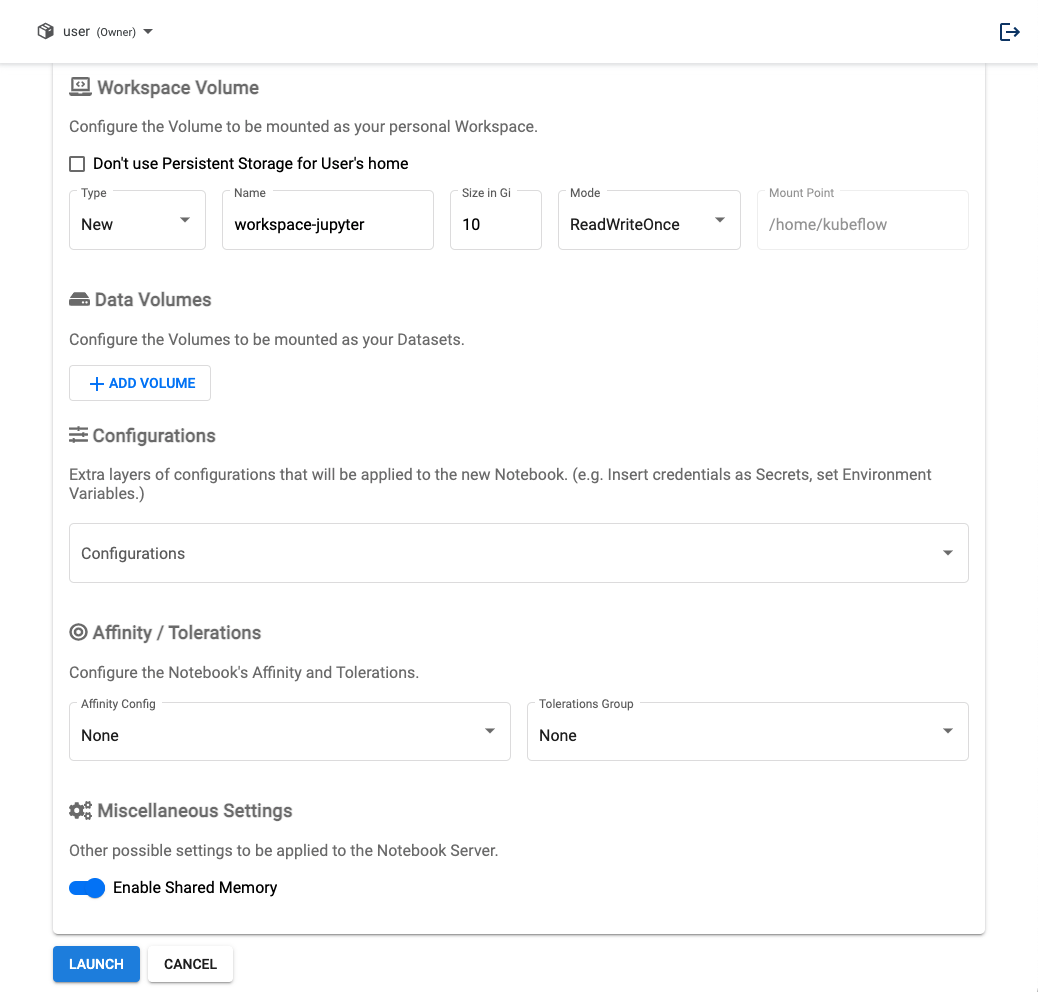The width and height of the screenshot is (1038, 992).
Task: Click the ADD VOLUME button
Action: pyautogui.click(x=140, y=383)
